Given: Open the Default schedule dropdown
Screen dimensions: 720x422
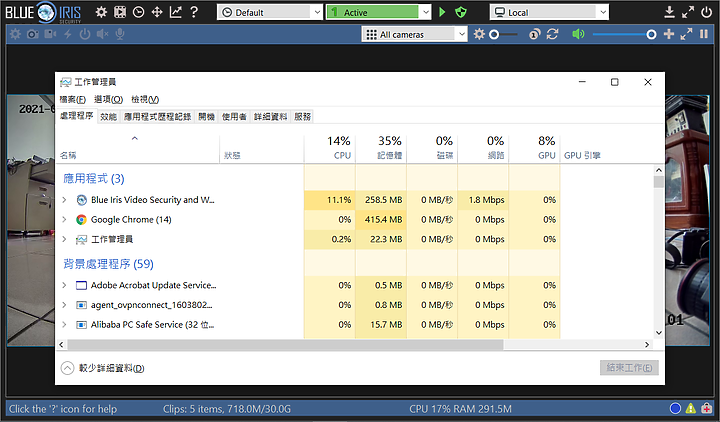Looking at the screenshot, I should click(x=270, y=12).
